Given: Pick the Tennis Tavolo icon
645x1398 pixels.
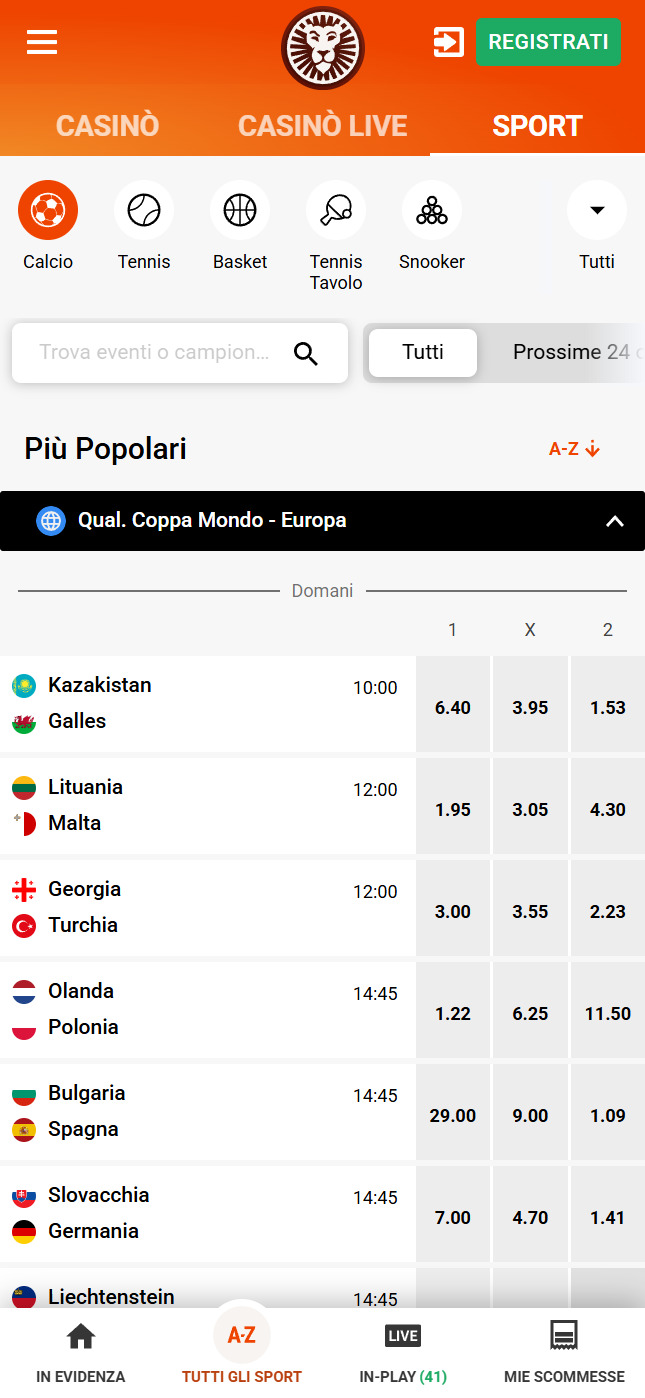Looking at the screenshot, I should (336, 210).
